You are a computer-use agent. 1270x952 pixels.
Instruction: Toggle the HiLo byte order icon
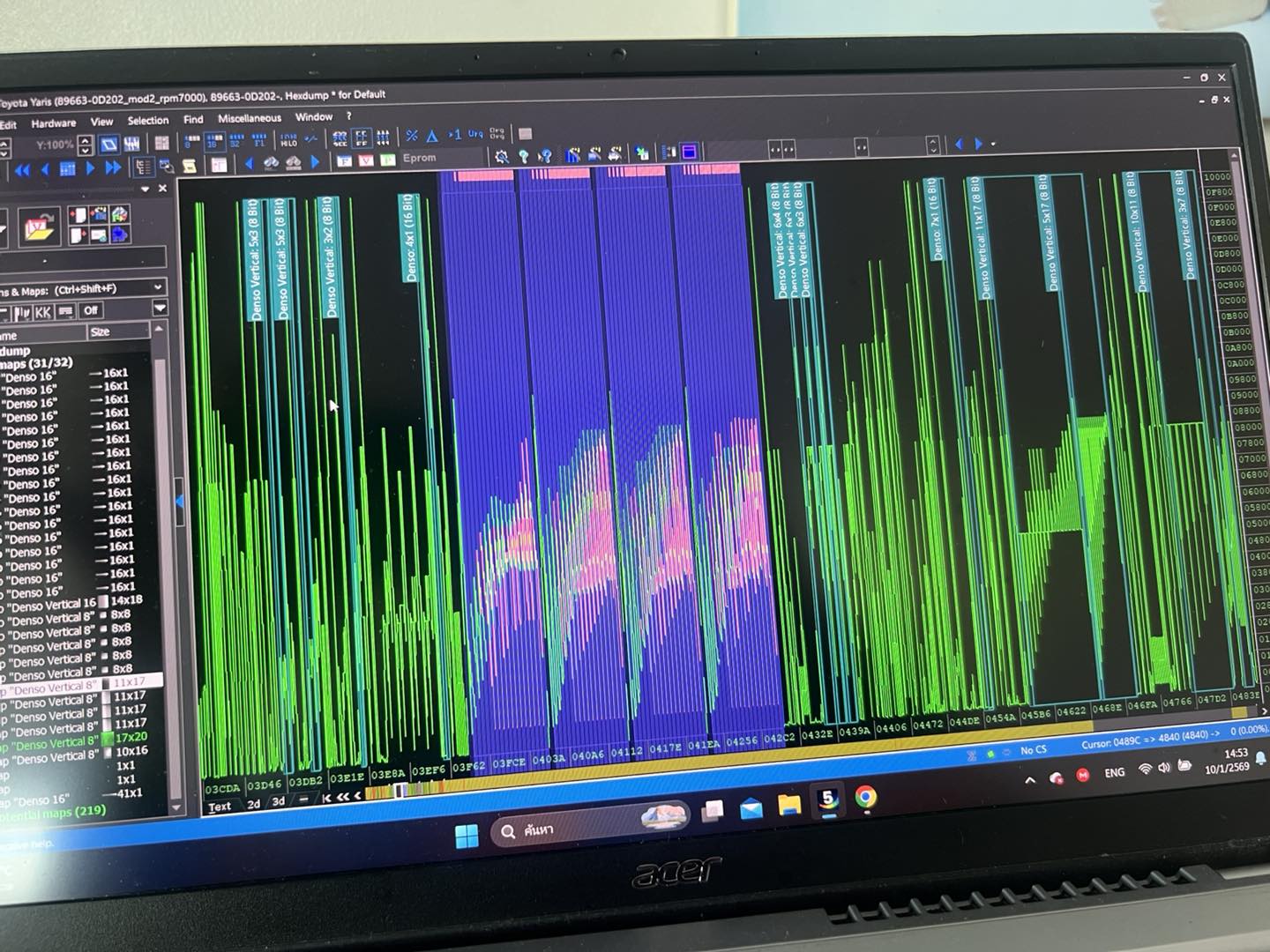tap(288, 140)
